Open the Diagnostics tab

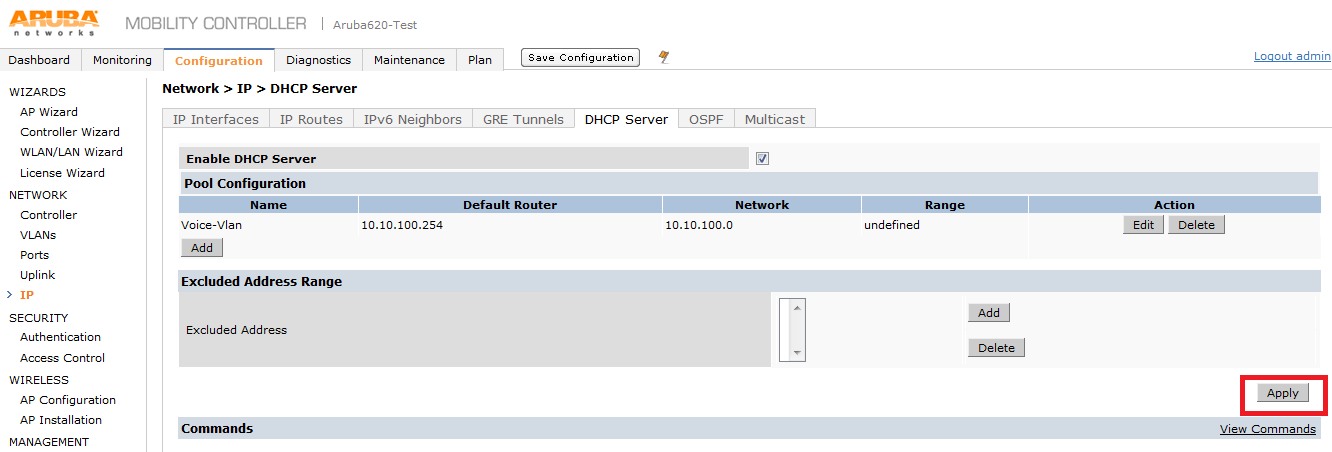[318, 60]
